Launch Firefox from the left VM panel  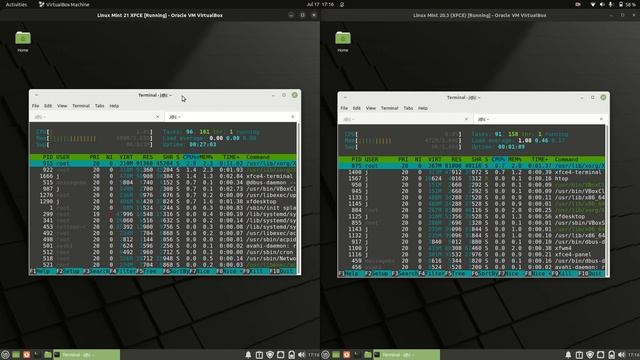(x=27, y=355)
